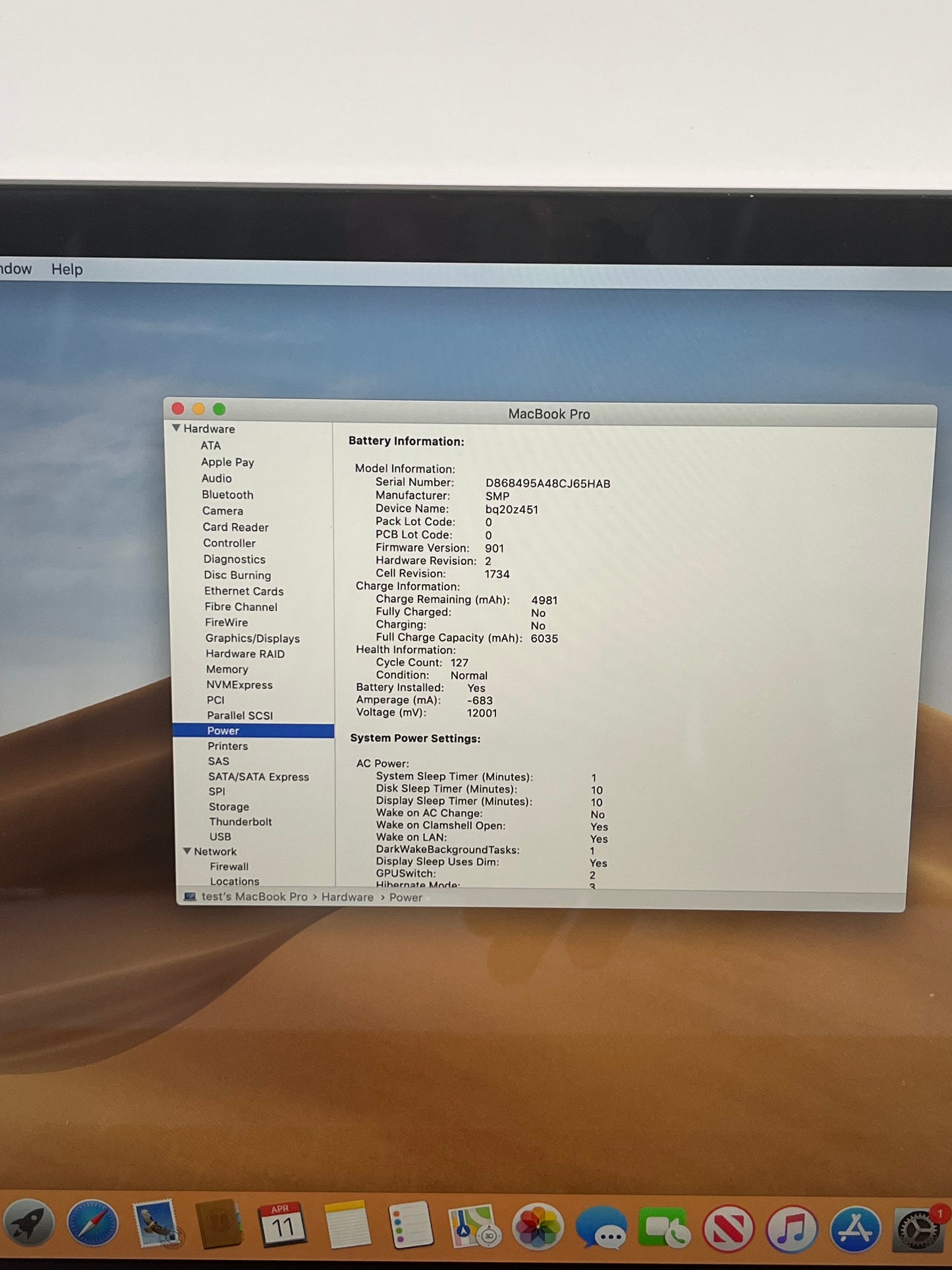
Task: Open Messages from the Dock
Action: [601, 1228]
